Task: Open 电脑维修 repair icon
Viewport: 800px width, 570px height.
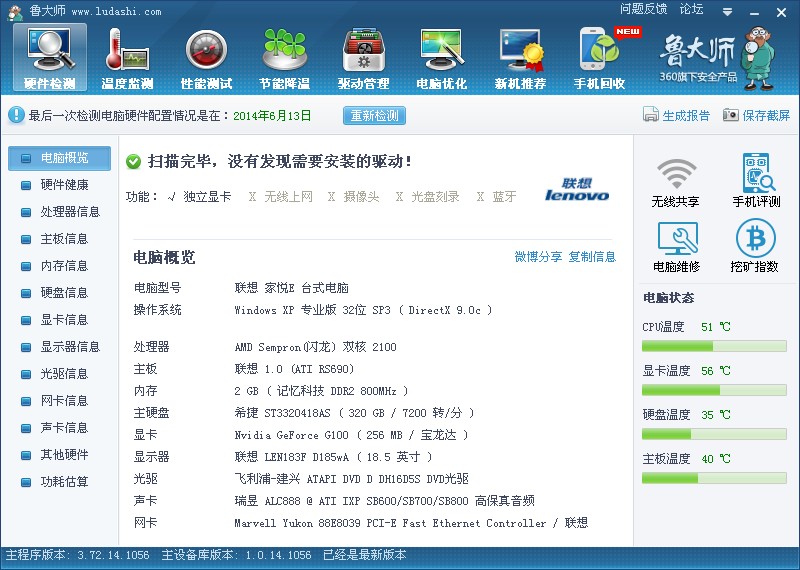Action: [x=677, y=247]
